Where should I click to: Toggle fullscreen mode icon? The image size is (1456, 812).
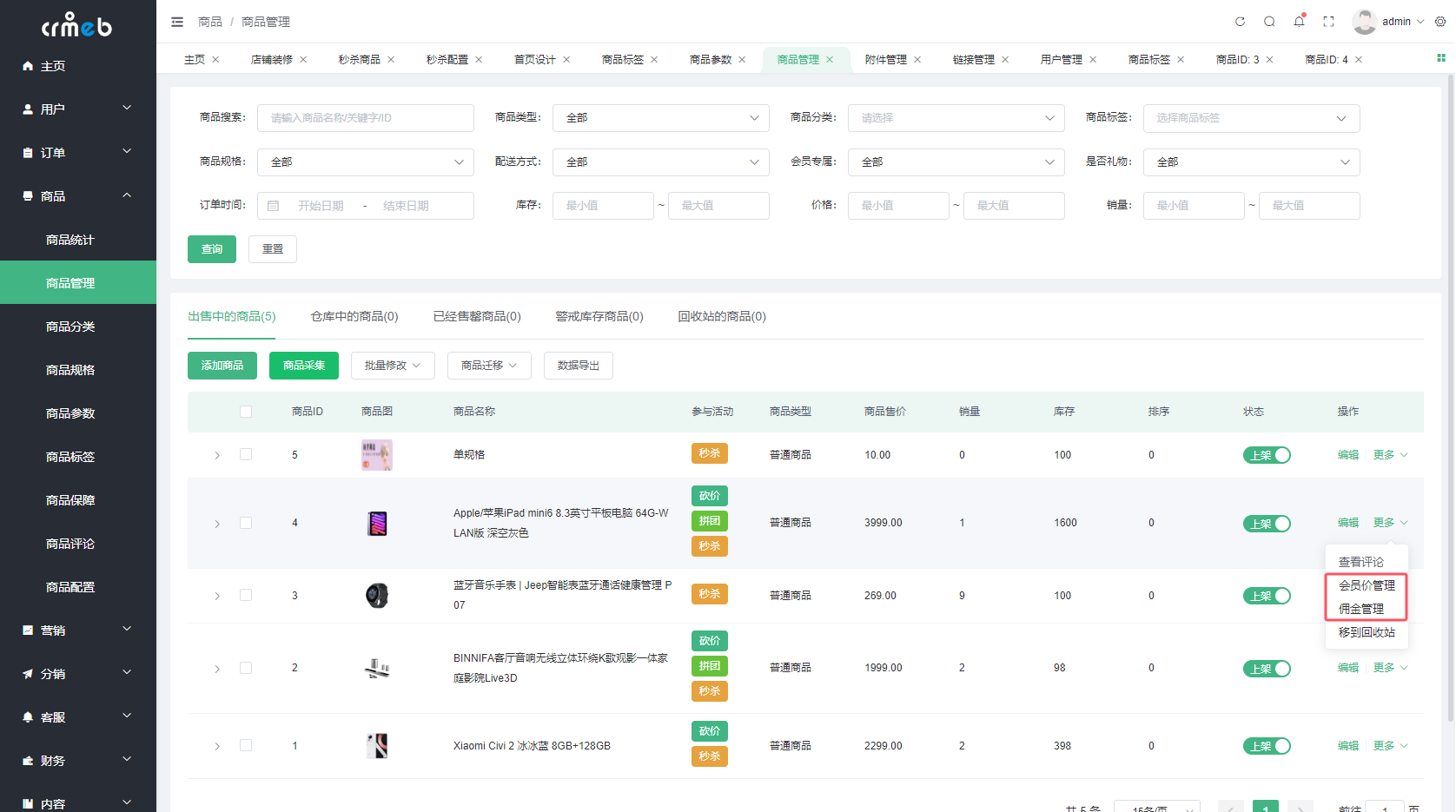point(1328,22)
